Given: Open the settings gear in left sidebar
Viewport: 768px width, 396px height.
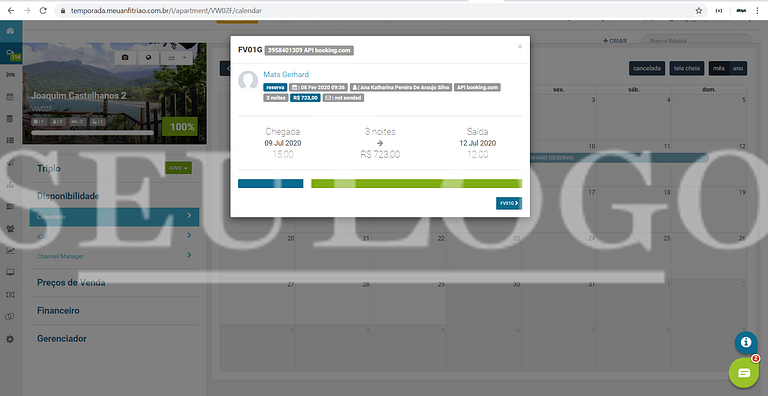Looking at the screenshot, I should 10,339.
